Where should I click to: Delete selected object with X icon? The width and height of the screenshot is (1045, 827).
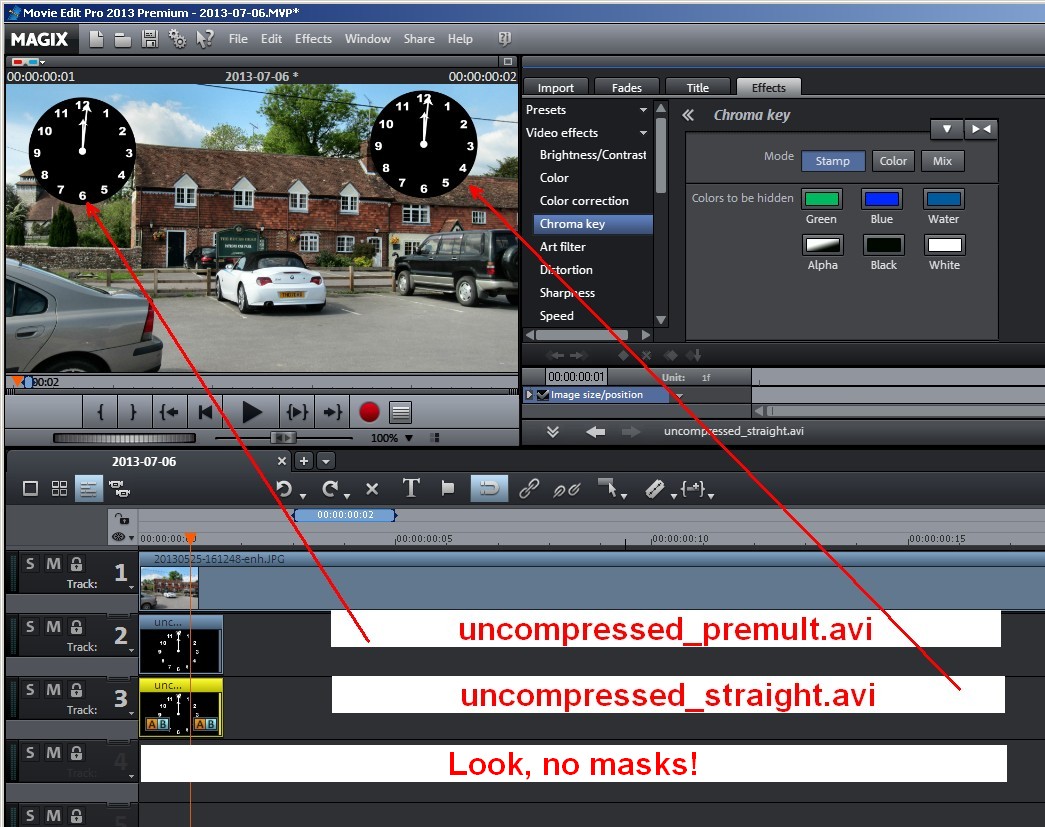372,489
